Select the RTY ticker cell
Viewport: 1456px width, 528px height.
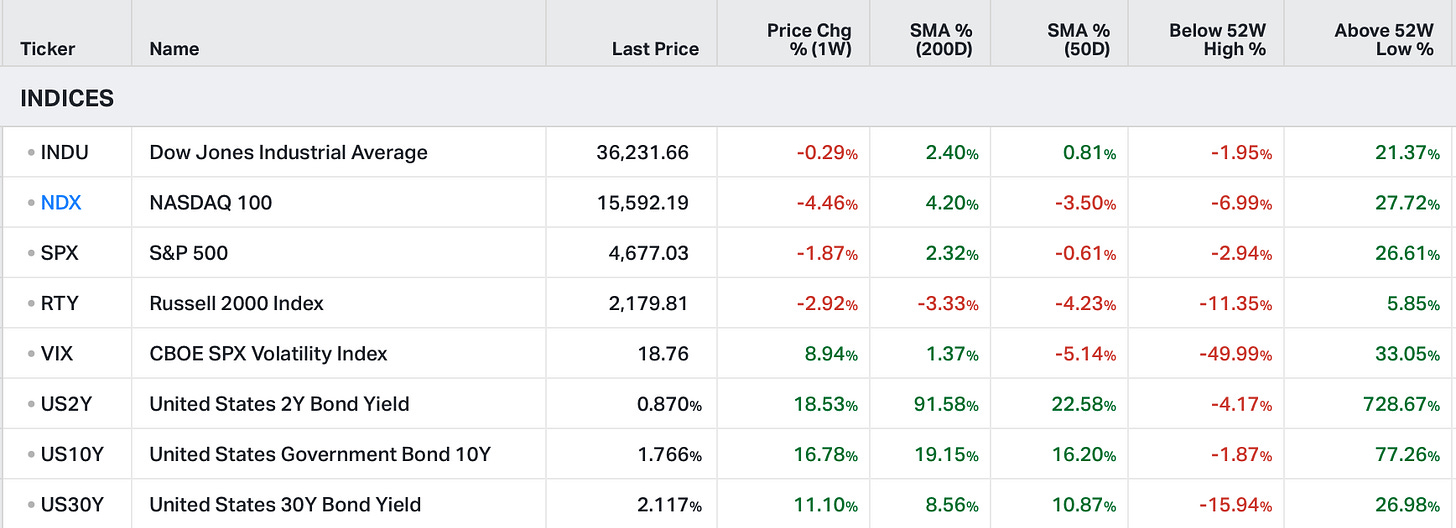coord(59,303)
